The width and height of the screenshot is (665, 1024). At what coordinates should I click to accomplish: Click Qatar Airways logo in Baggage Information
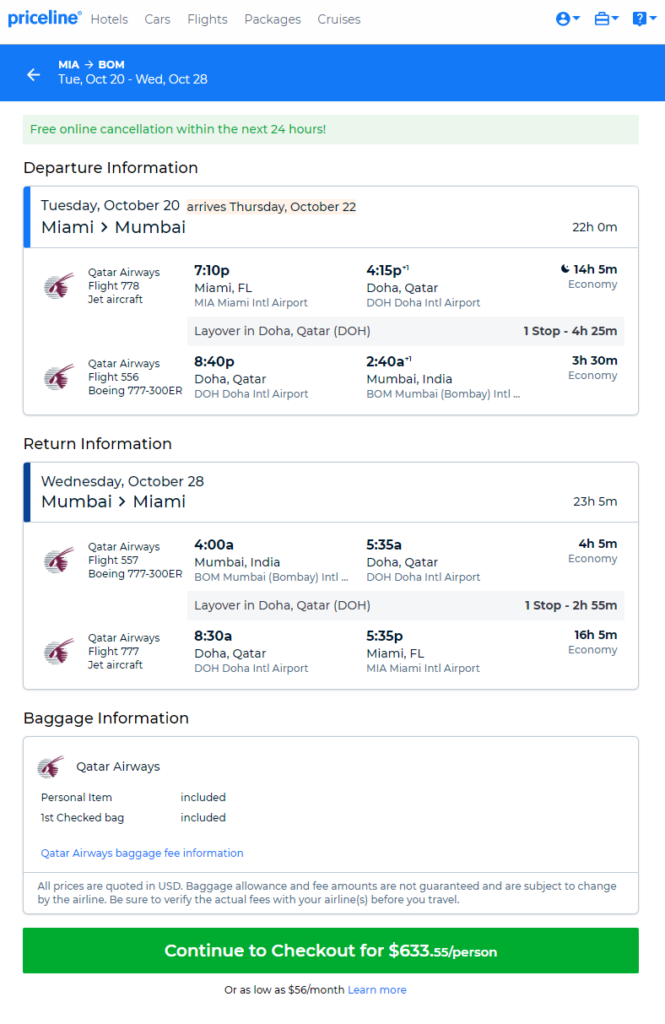click(51, 767)
